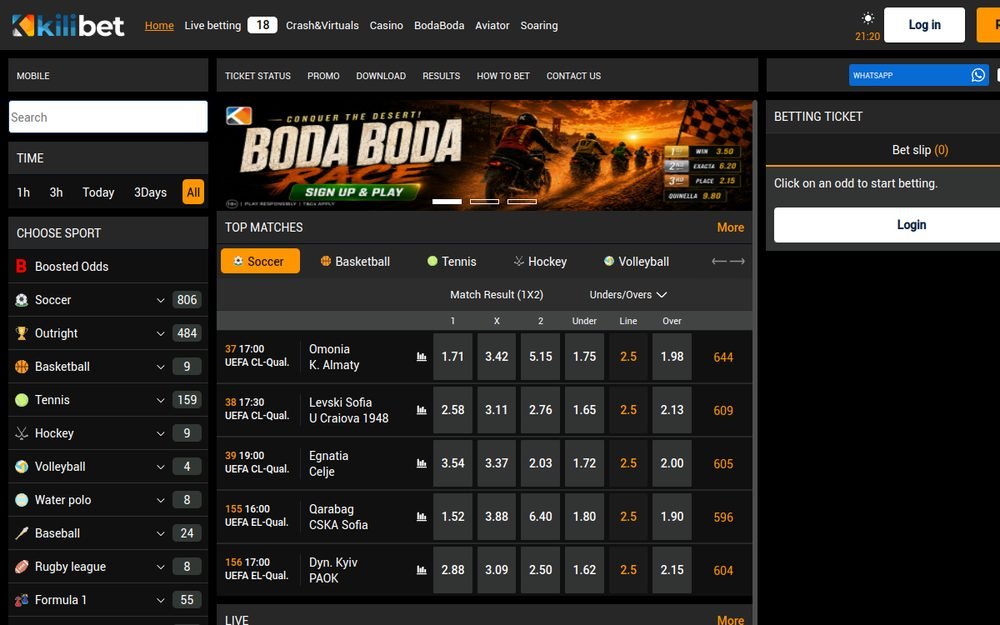Select the Boosted Odds sidebar icon
1000x625 pixels.
click(21, 266)
